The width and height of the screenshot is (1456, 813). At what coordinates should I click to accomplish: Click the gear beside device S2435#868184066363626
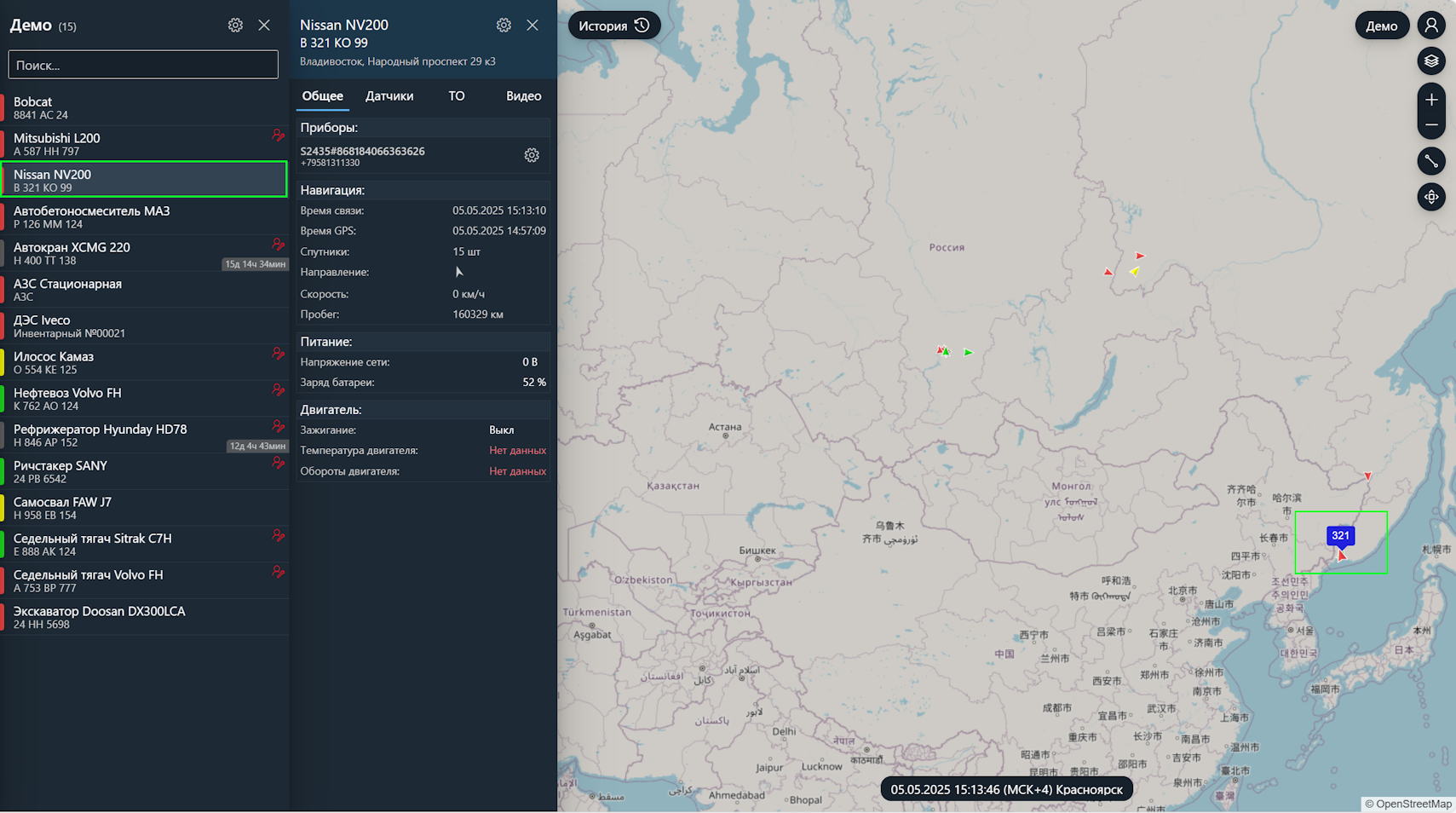pyautogui.click(x=532, y=155)
